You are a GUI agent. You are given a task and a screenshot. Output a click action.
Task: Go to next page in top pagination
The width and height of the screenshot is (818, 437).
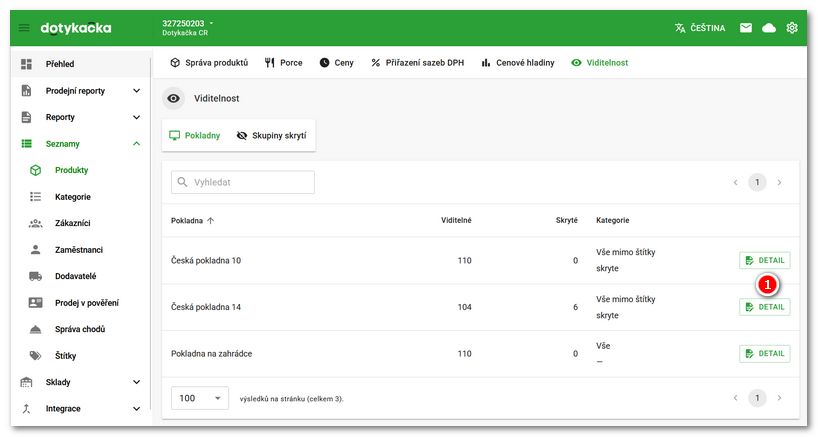(779, 183)
